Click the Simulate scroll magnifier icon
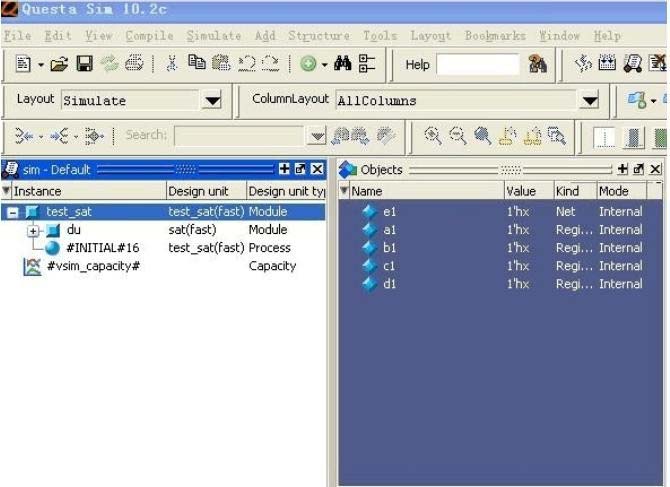670x487 pixels. 632,64
